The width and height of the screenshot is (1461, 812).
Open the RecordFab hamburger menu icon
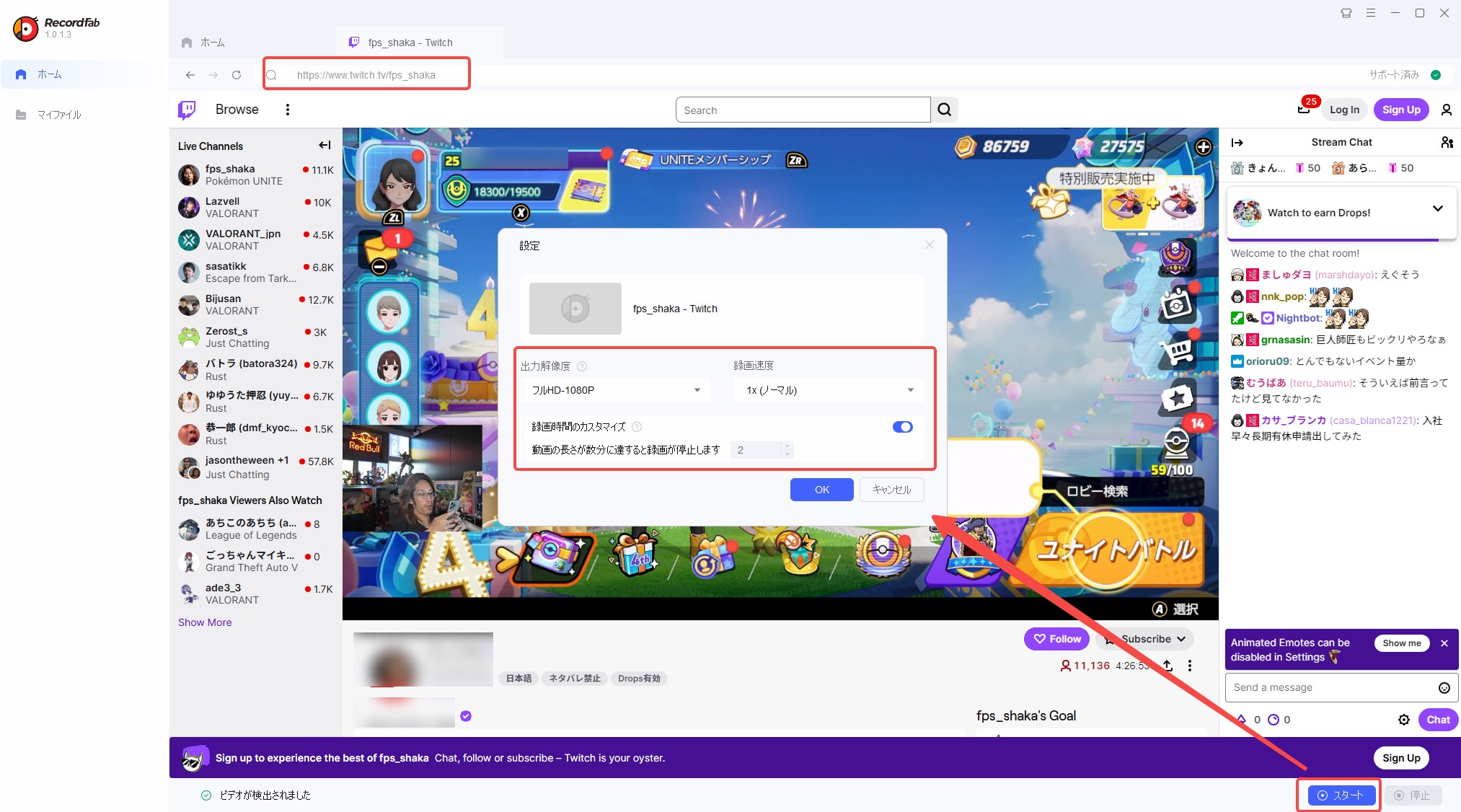1371,13
